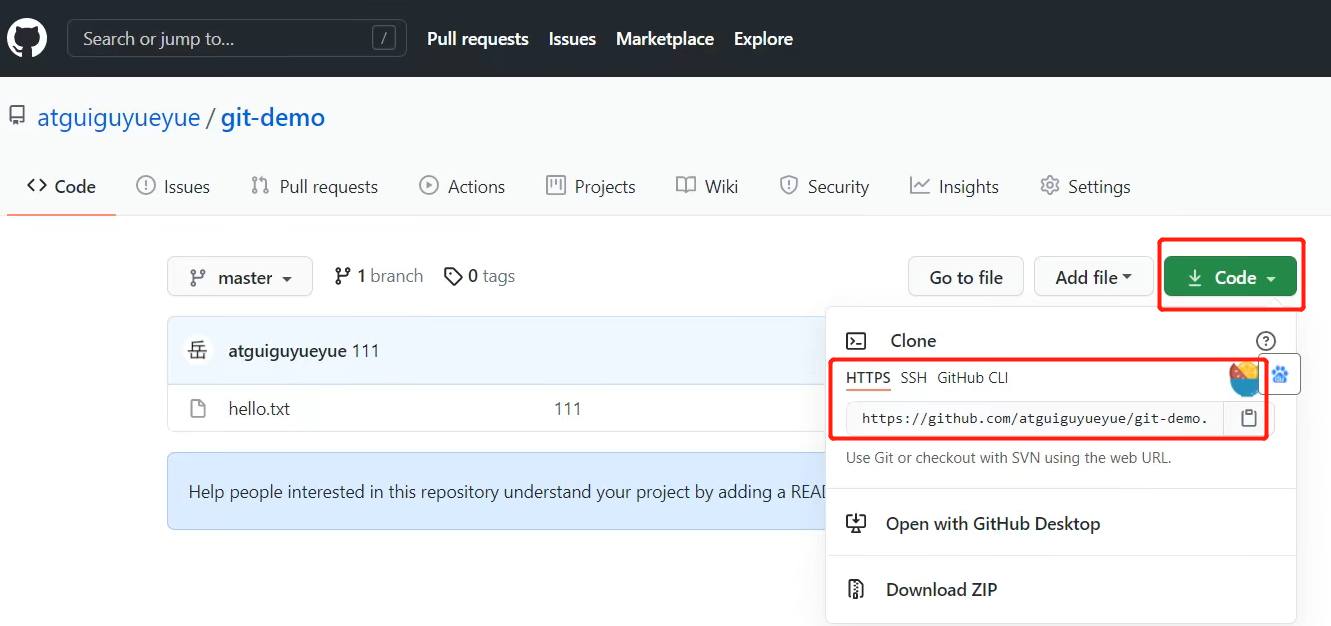This screenshot has width=1331, height=626.
Task: Switch to the Projects tab
Action: (x=591, y=186)
